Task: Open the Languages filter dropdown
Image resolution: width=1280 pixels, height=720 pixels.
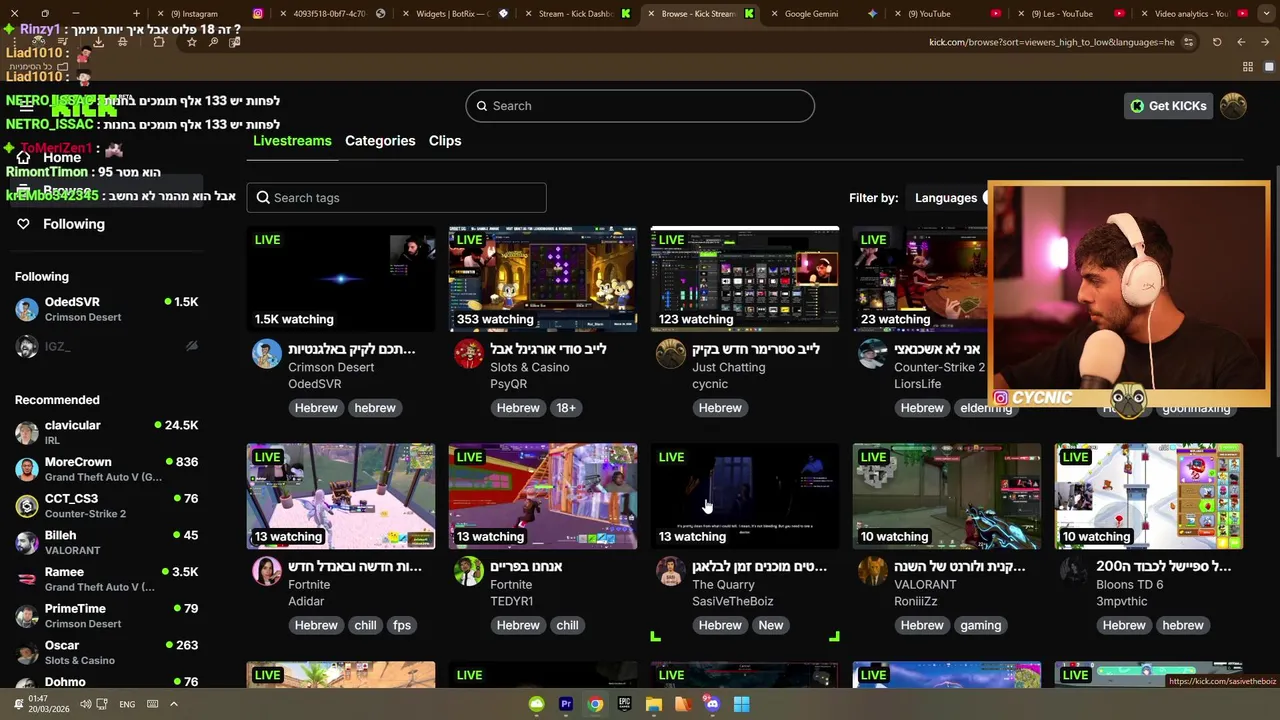Action: tap(946, 198)
